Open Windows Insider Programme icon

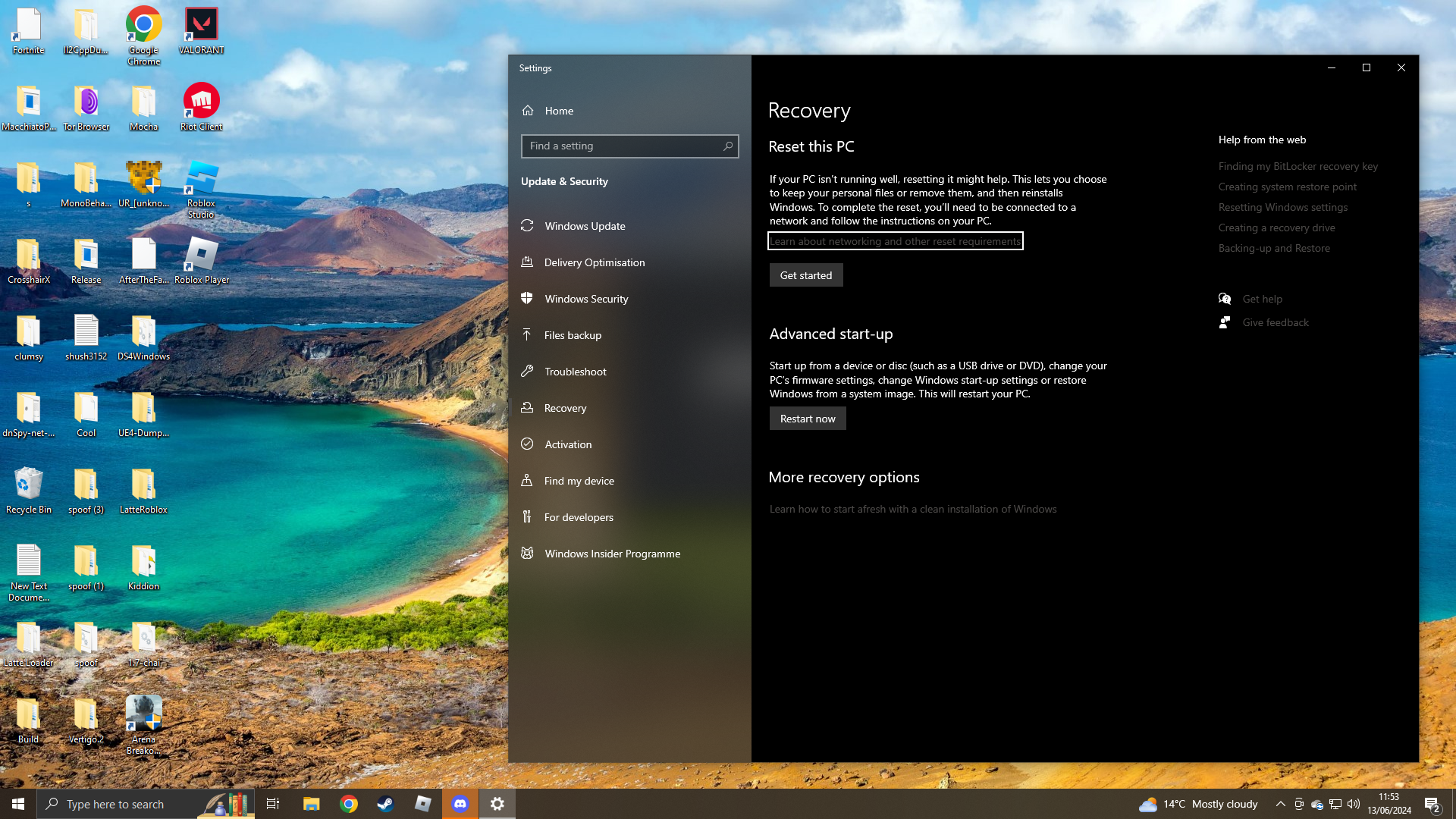point(527,554)
